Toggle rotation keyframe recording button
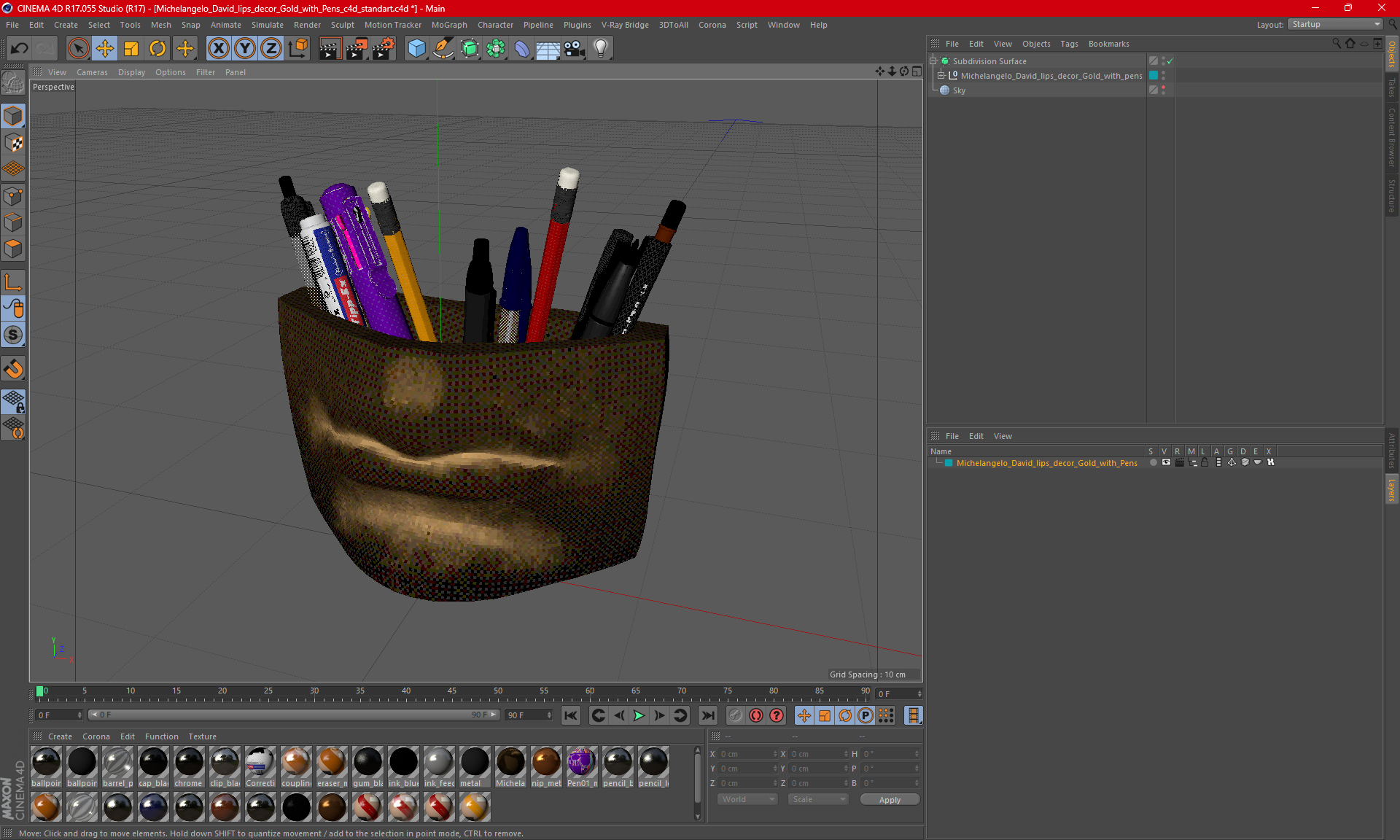Image resolution: width=1400 pixels, height=840 pixels. 845,715
